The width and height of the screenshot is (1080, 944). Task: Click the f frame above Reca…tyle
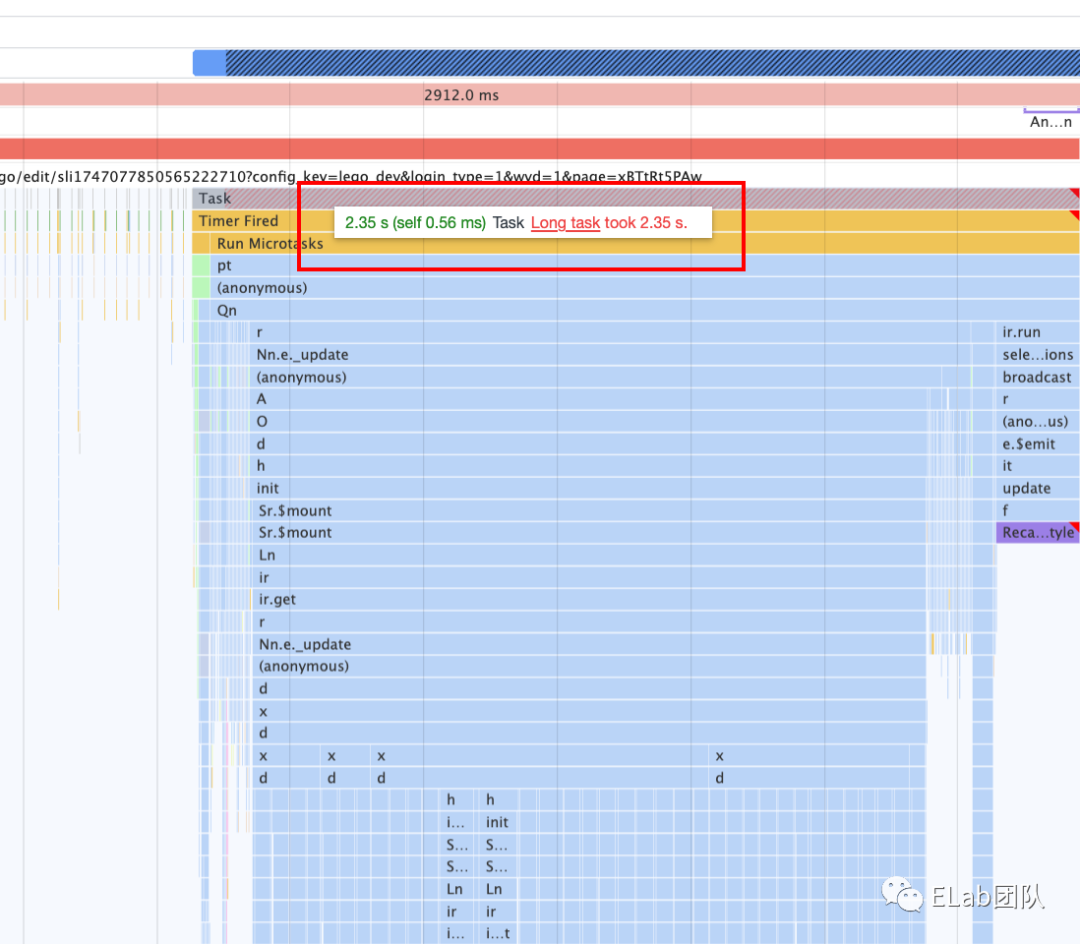1038,511
